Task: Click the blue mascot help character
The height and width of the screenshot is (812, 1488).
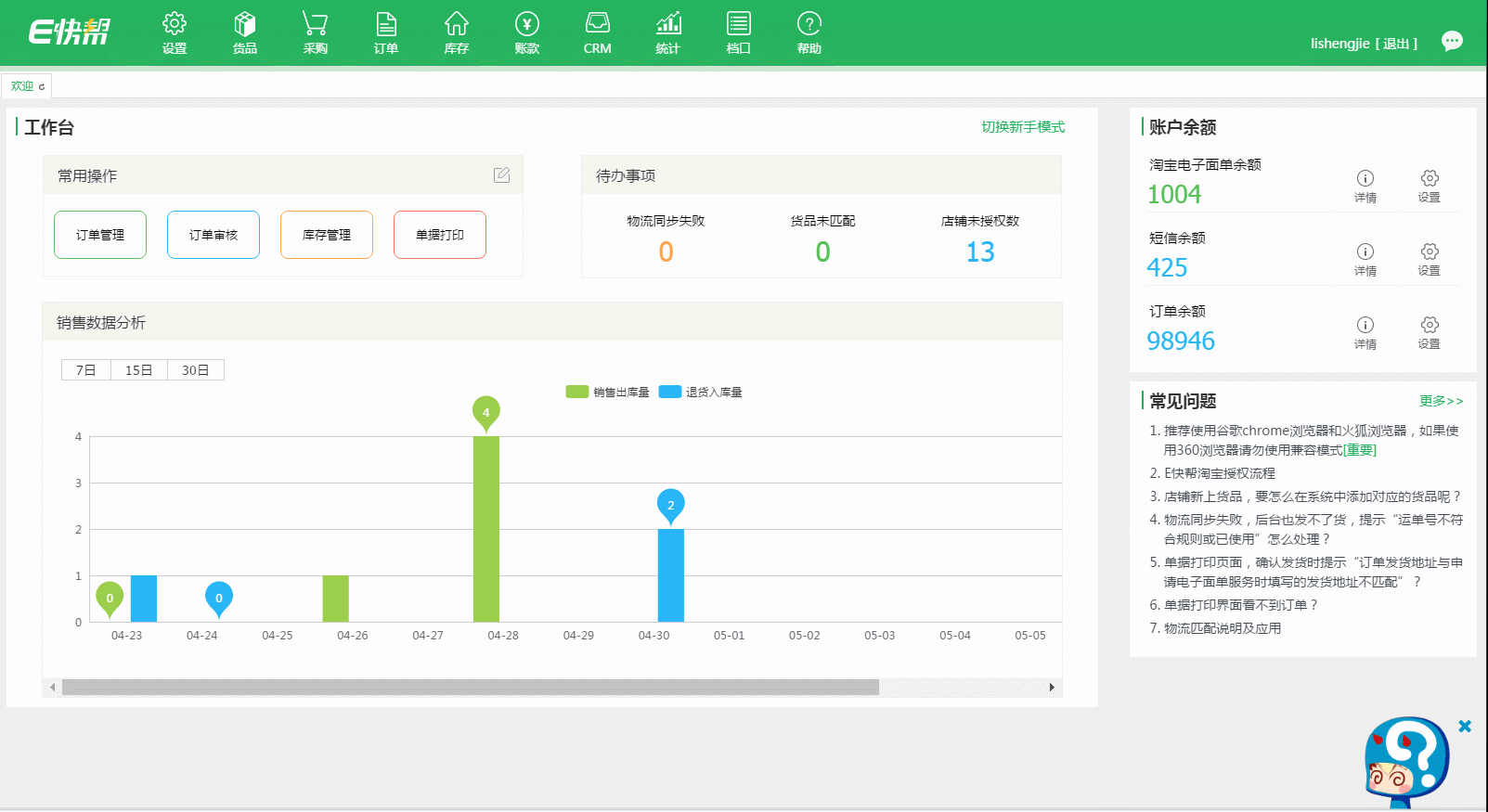Action: pos(1406,761)
